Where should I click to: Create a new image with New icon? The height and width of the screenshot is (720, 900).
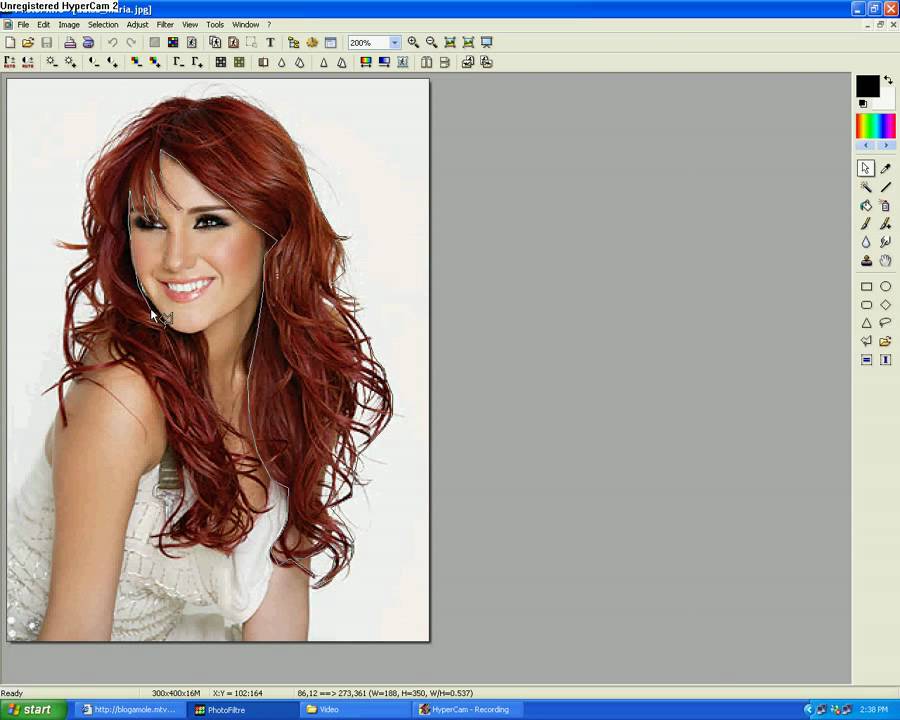pyautogui.click(x=10, y=42)
